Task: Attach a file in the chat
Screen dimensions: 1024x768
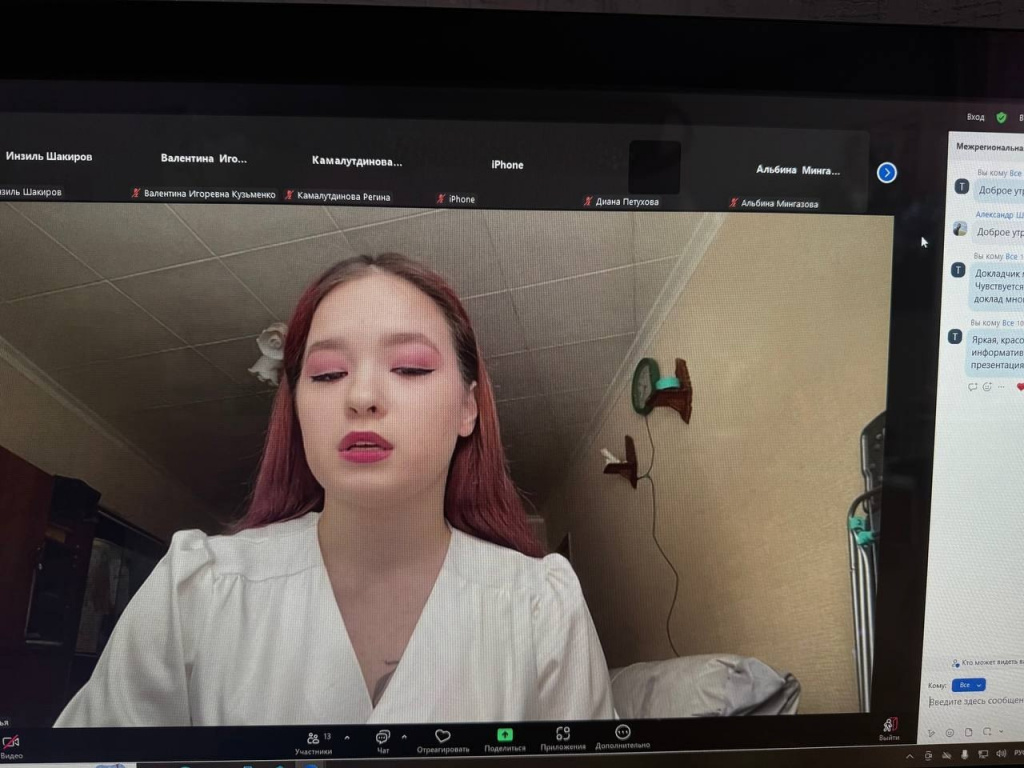Action: (968, 732)
